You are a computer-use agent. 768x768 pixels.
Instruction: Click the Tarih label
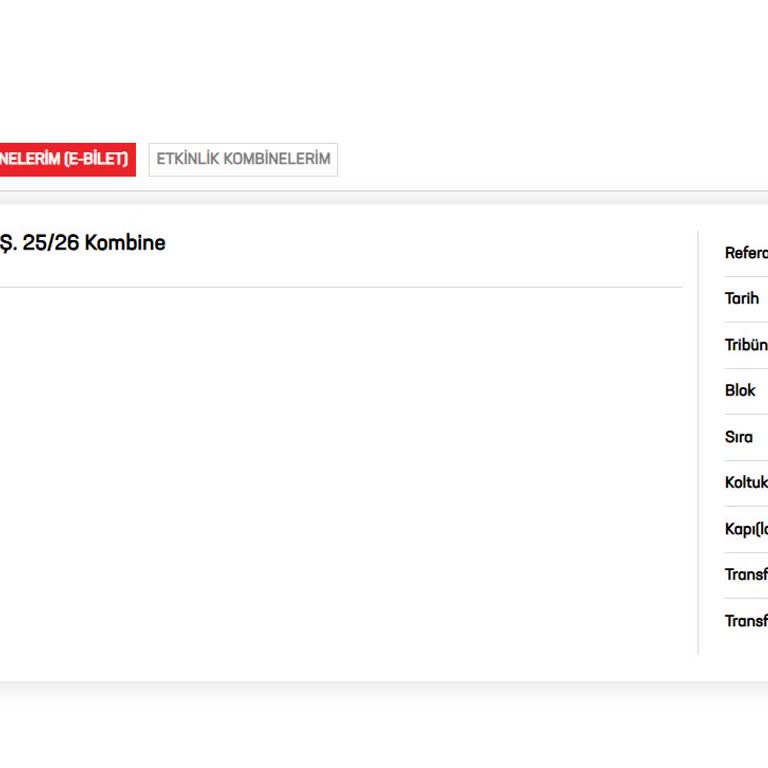[742, 298]
